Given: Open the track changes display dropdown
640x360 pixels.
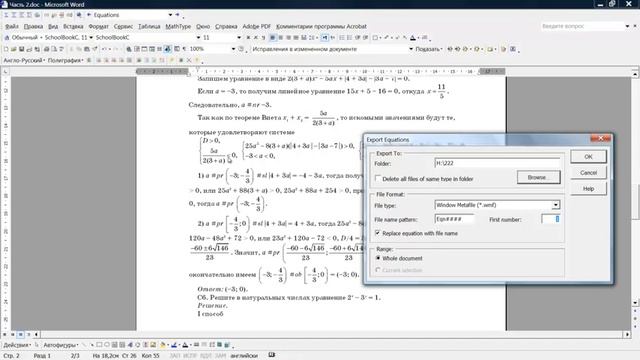Looking at the screenshot, I should click(x=411, y=49).
